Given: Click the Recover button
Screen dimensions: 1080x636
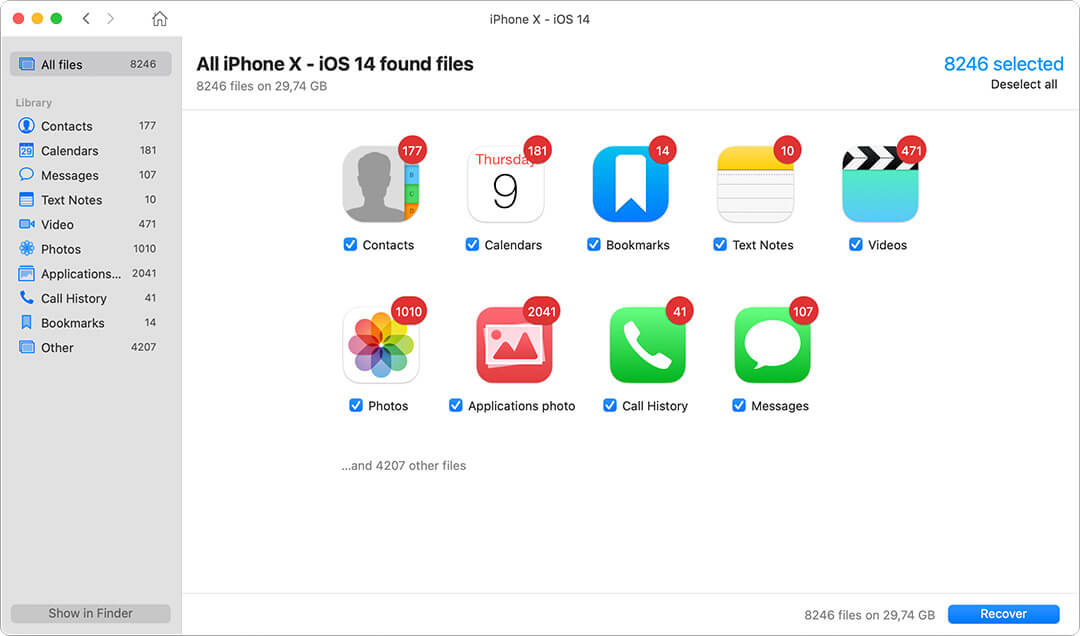Looking at the screenshot, I should pyautogui.click(x=1003, y=613).
